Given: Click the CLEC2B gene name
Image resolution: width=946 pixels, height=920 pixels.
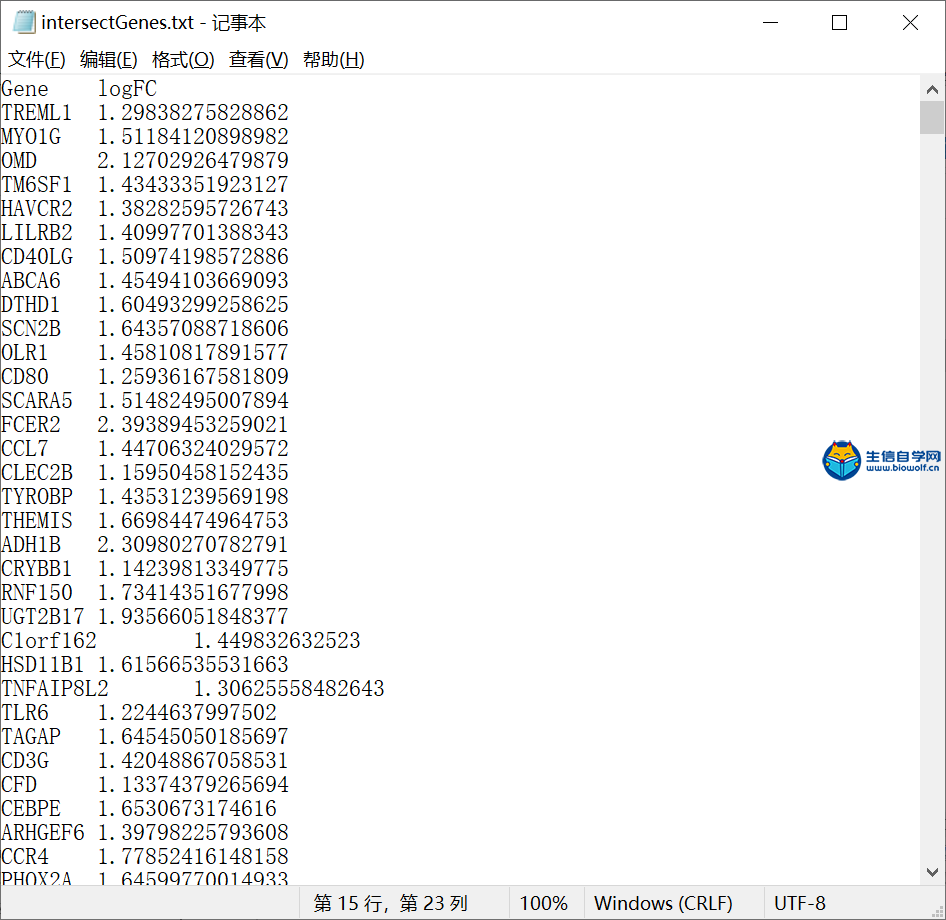Looking at the screenshot, I should coord(37,473).
